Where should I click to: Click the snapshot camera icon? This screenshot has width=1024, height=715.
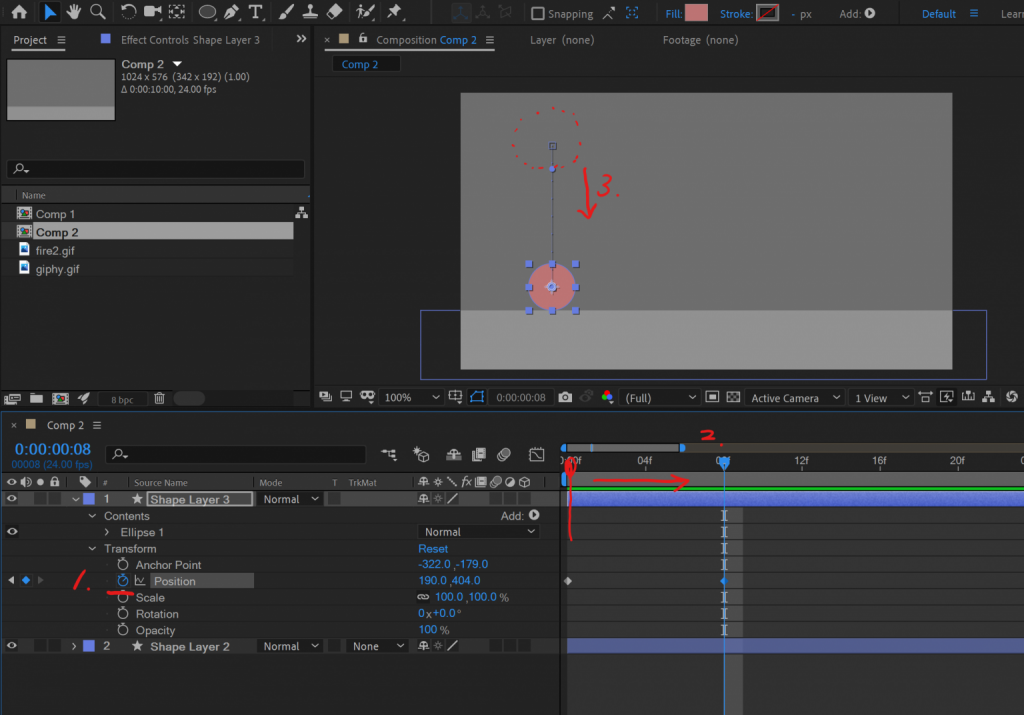565,398
